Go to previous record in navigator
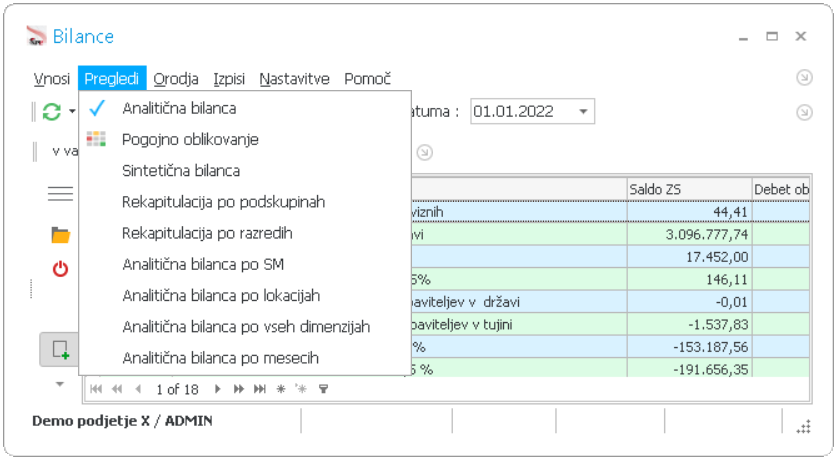Viewport: 836px width, 460px height. (138, 389)
